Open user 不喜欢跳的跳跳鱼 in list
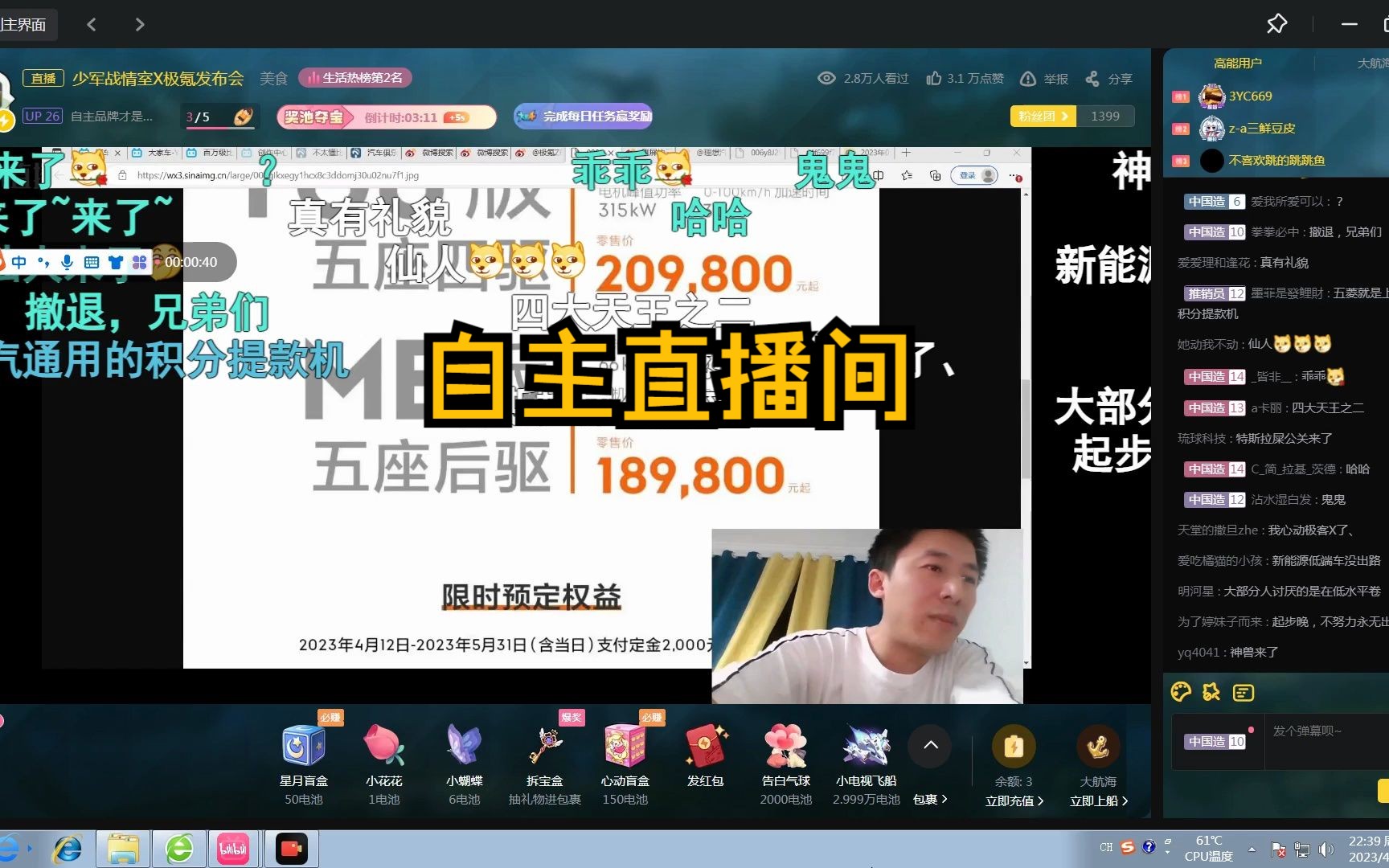 click(x=1276, y=161)
